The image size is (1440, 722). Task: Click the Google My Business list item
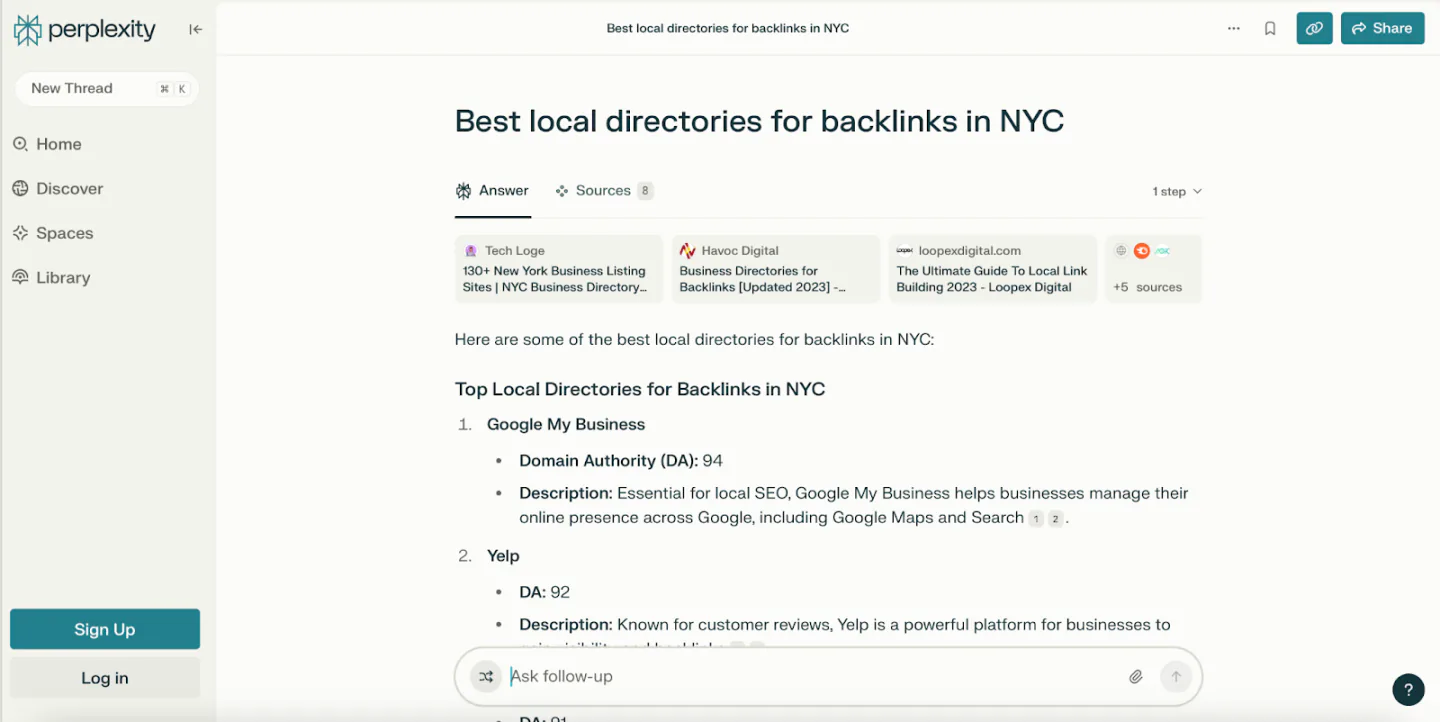(x=566, y=424)
